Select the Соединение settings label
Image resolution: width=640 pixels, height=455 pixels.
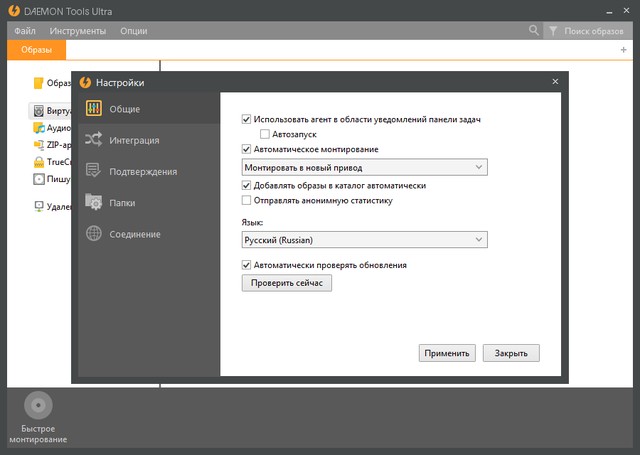click(x=135, y=234)
